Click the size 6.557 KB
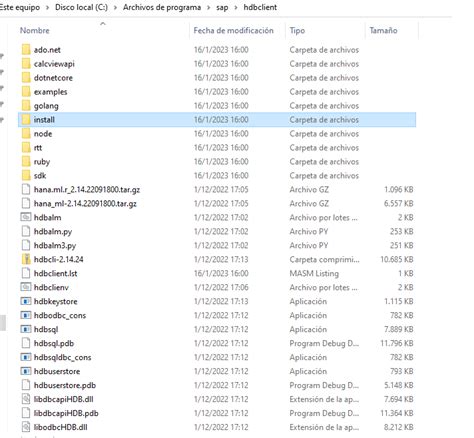The width and height of the screenshot is (474, 438). click(x=399, y=203)
